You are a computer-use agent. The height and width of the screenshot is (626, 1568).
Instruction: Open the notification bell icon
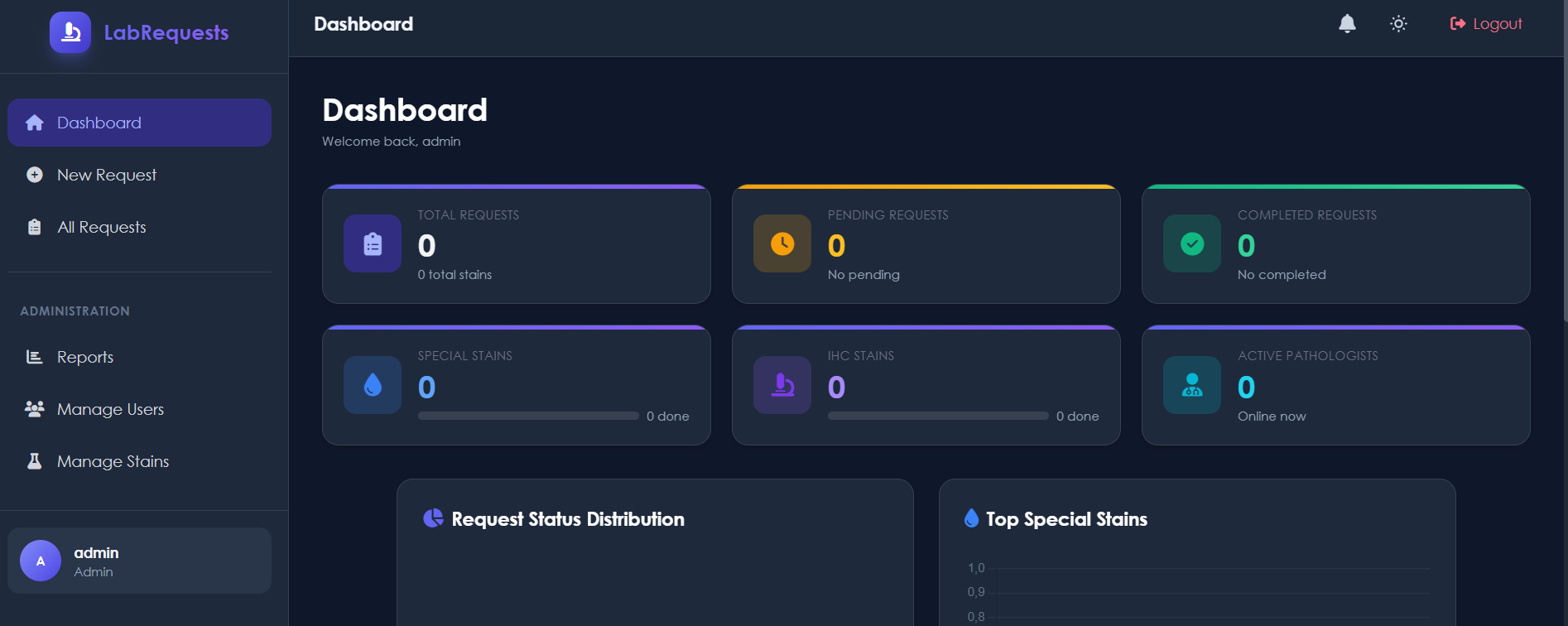pos(1347,23)
